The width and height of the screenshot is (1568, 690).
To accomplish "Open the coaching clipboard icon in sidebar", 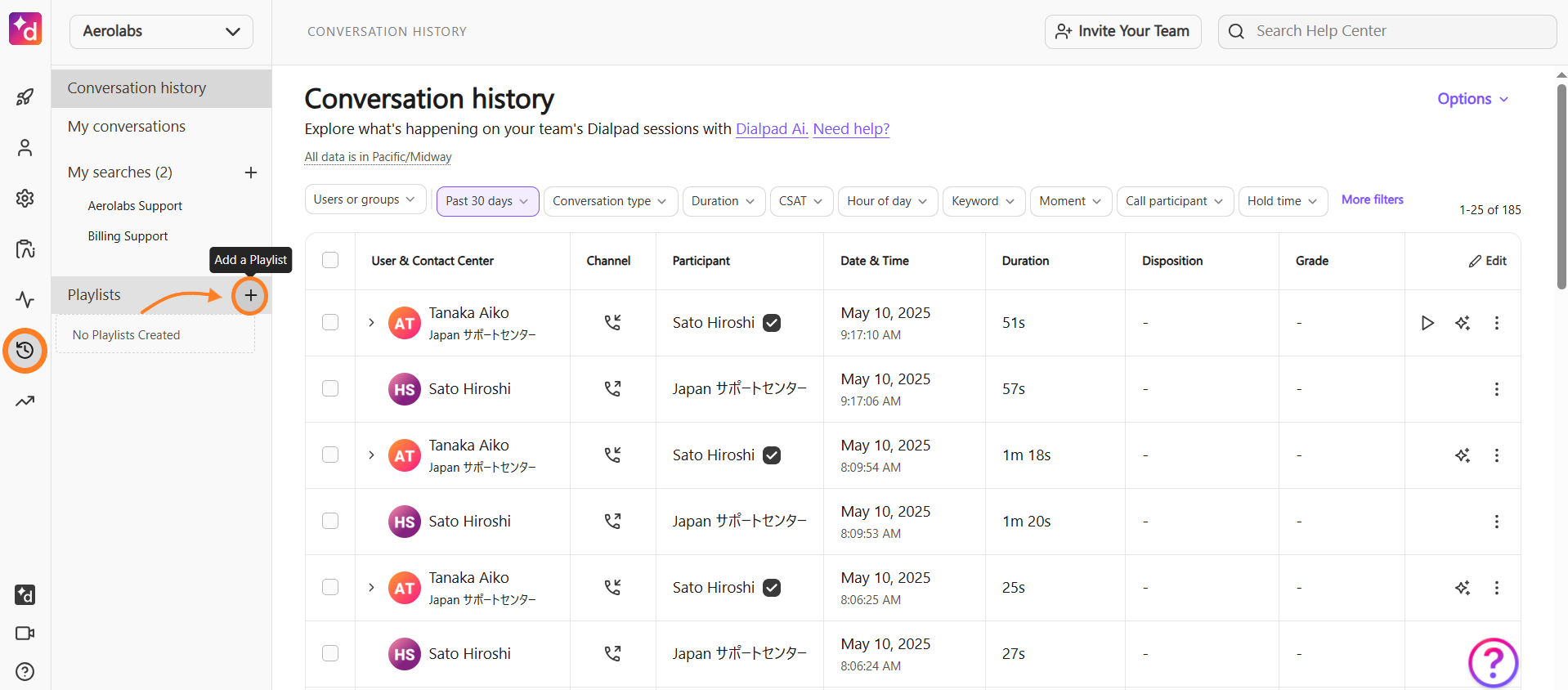I will 25,249.
